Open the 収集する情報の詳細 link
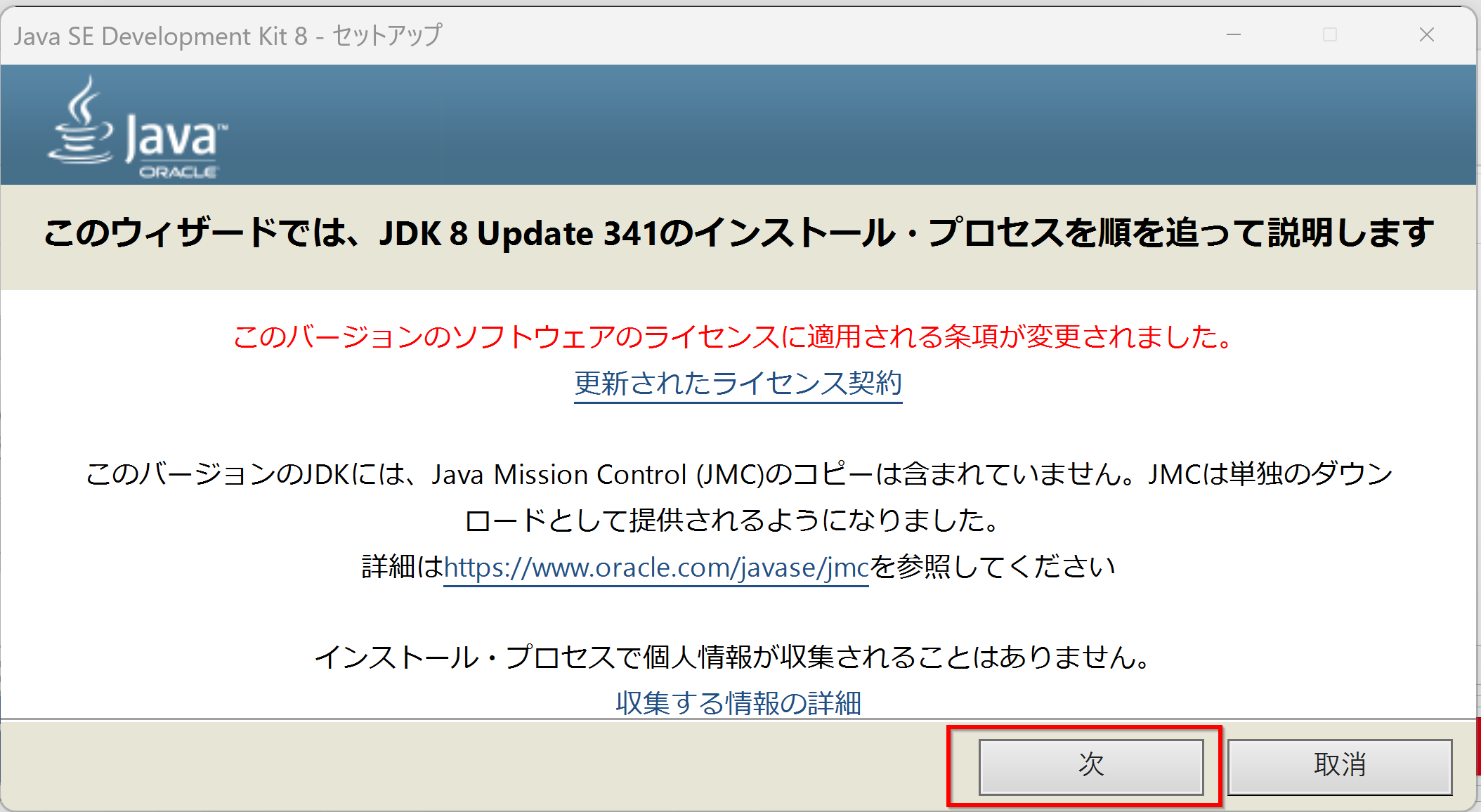This screenshot has width=1481, height=812. coord(738,703)
